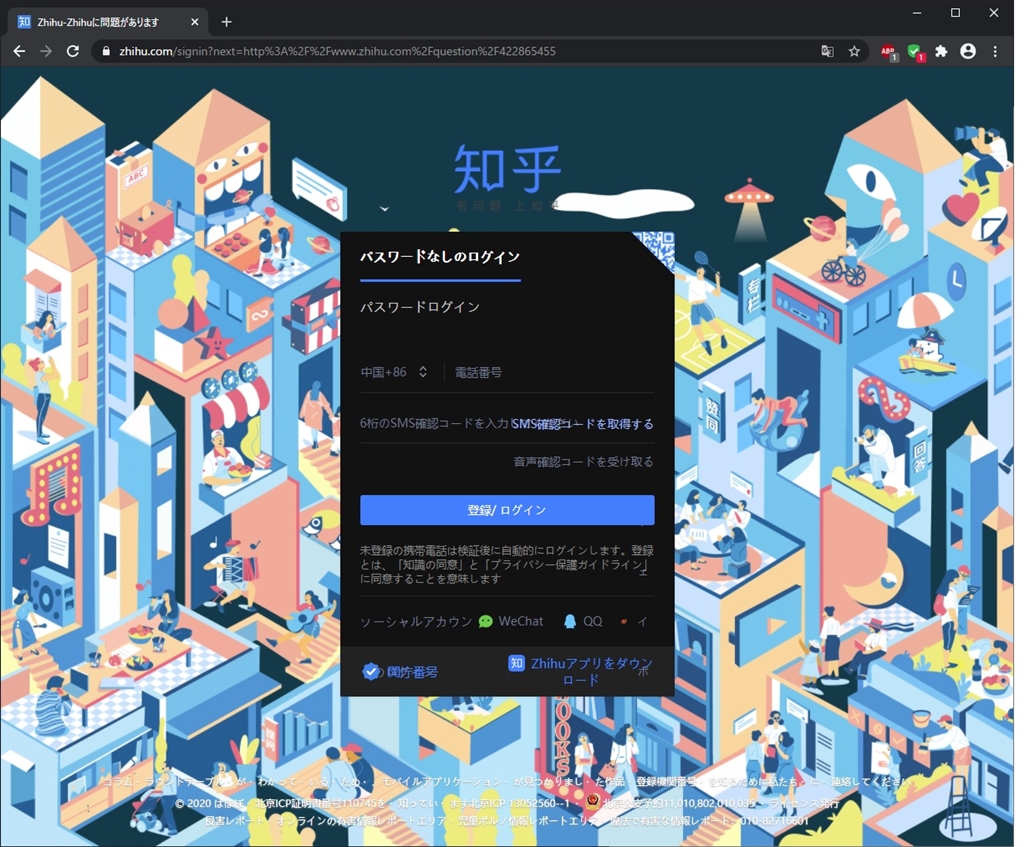Open モバイルアプリケーション footer link

441,781
